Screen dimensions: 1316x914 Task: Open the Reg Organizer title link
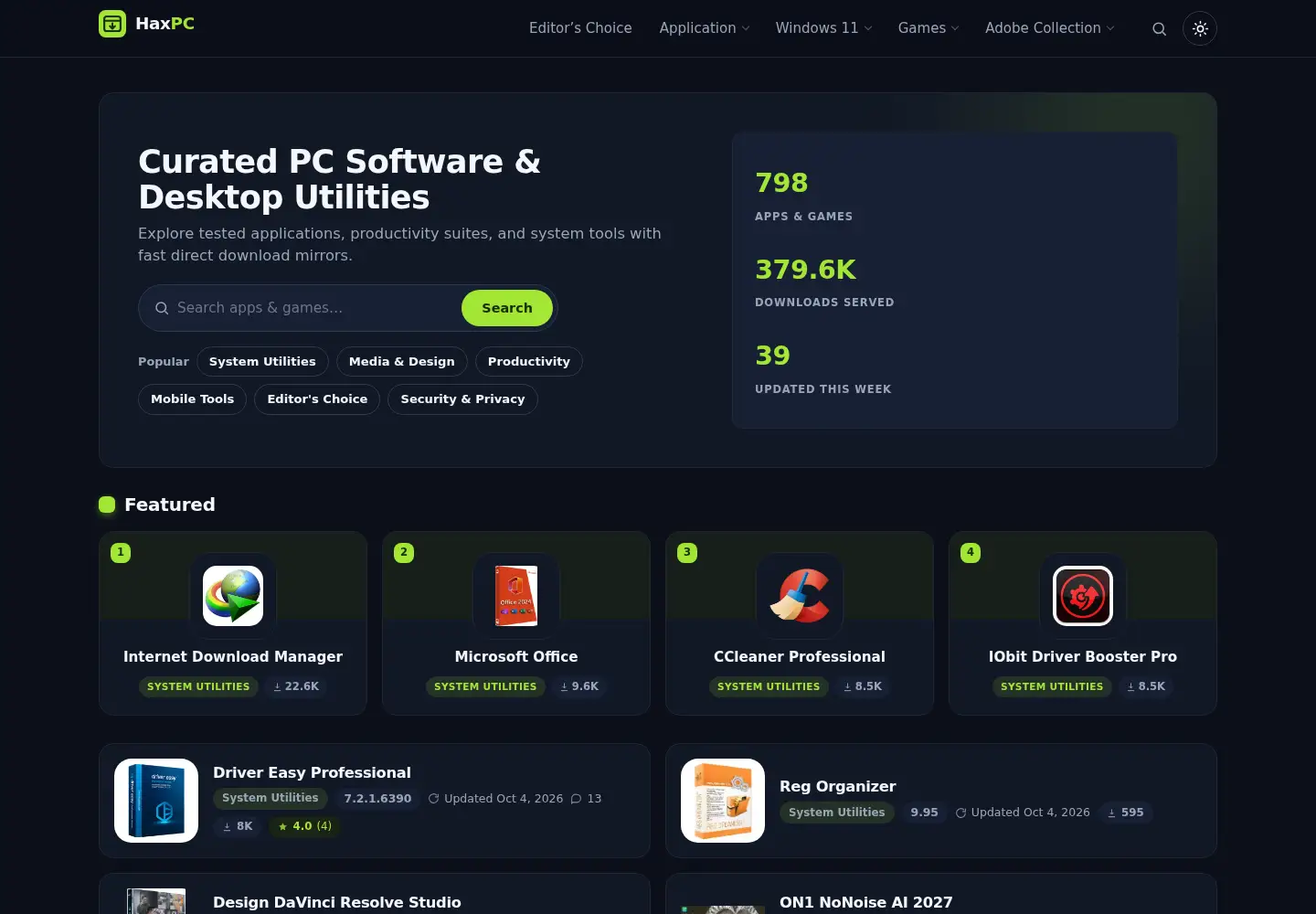coord(837,787)
